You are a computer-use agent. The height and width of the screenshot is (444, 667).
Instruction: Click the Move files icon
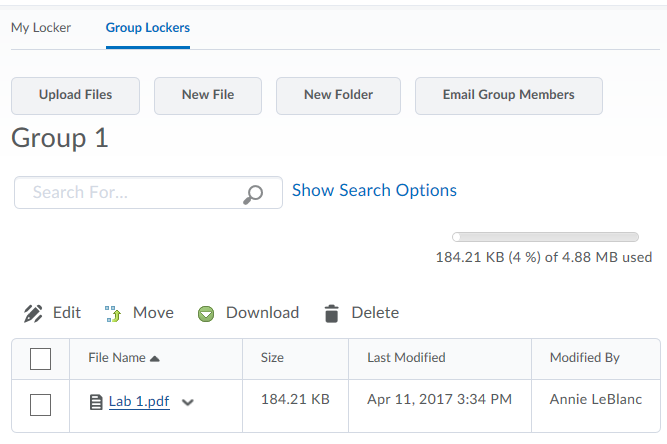113,313
